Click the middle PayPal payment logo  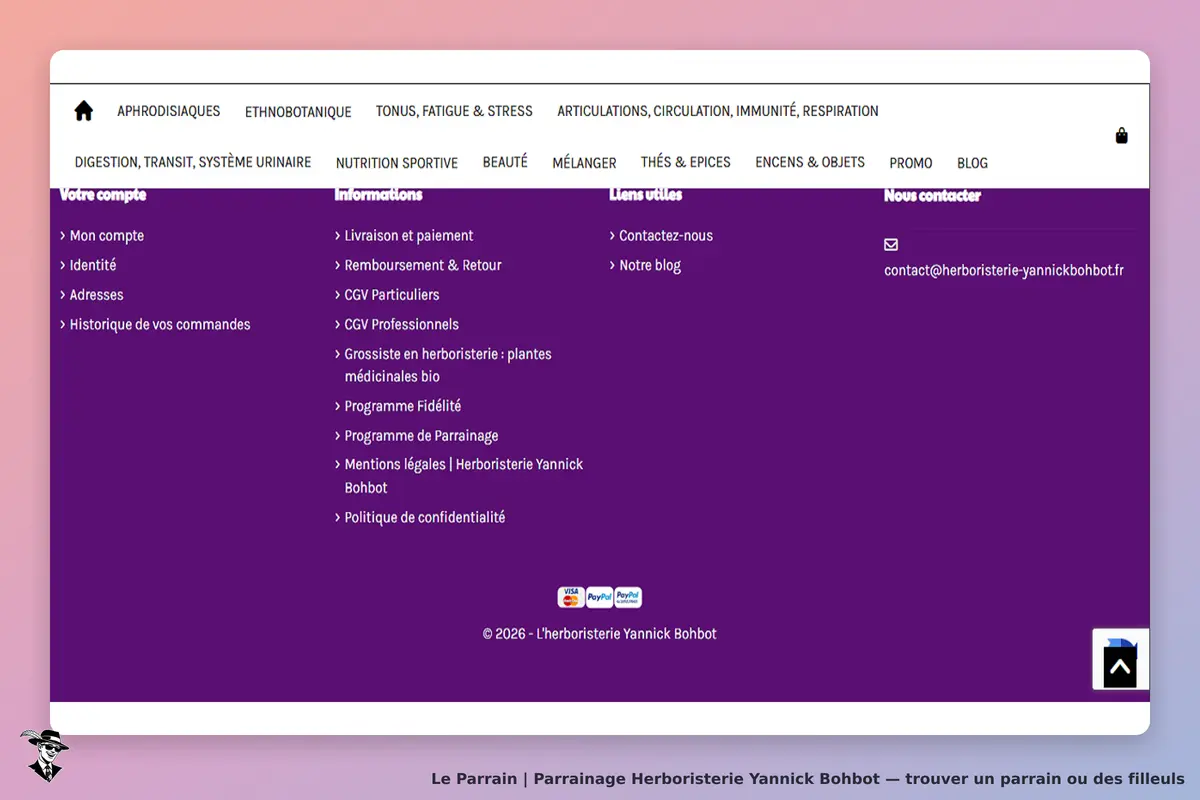click(x=599, y=597)
